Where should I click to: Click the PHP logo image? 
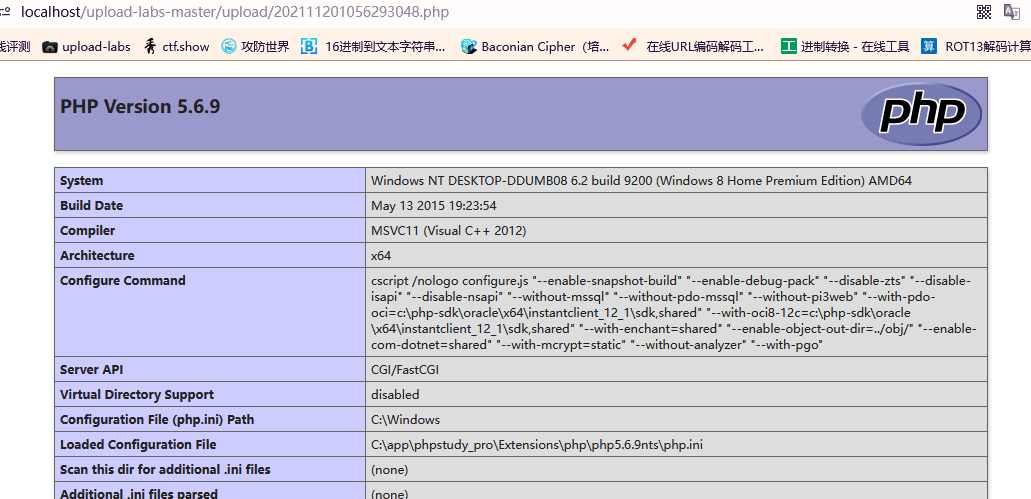pyautogui.click(x=921, y=114)
